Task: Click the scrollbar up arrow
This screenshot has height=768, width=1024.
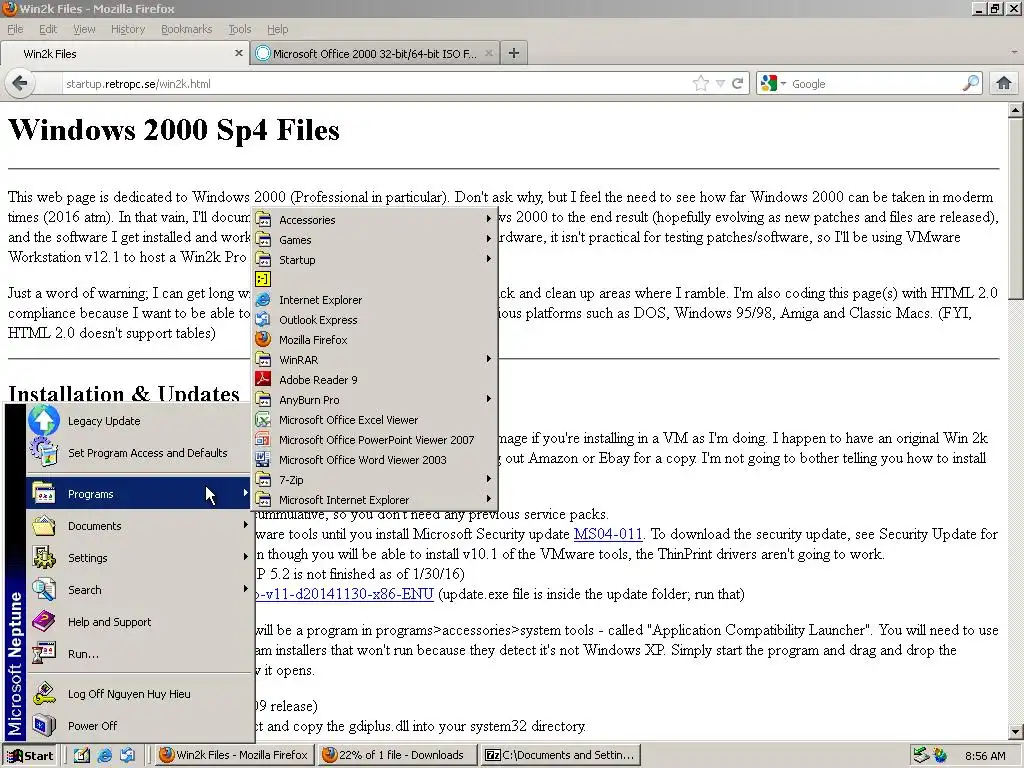Action: coord(1016,110)
